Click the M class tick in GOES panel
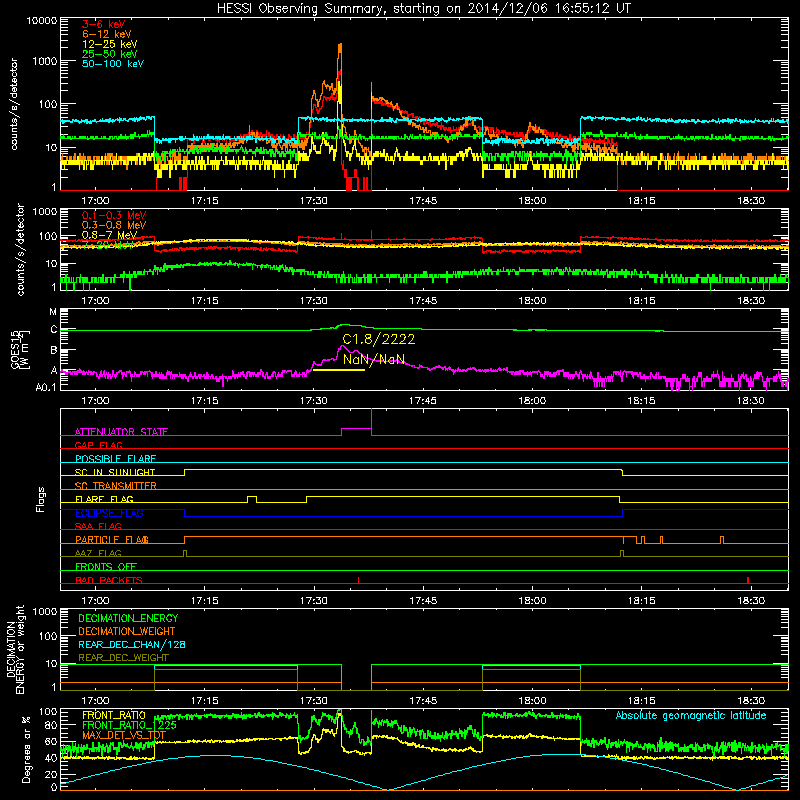Viewport: 800px width, 800px height. pyautogui.click(x=53, y=312)
